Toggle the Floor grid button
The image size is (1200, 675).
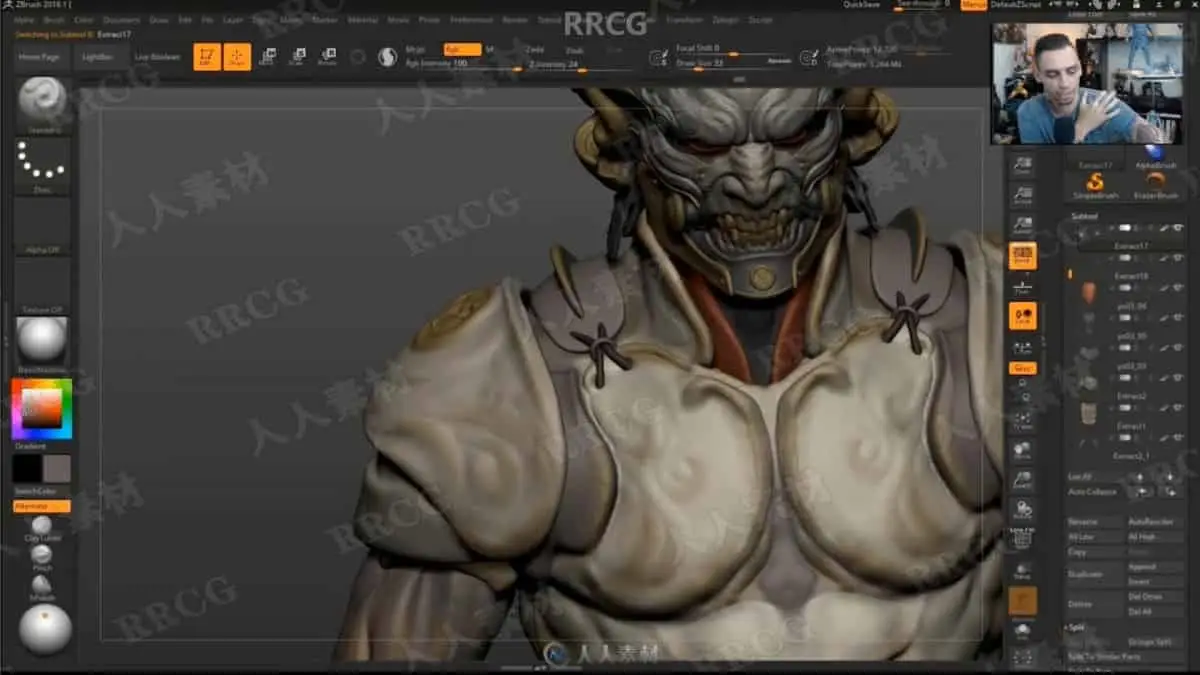click(x=1022, y=286)
